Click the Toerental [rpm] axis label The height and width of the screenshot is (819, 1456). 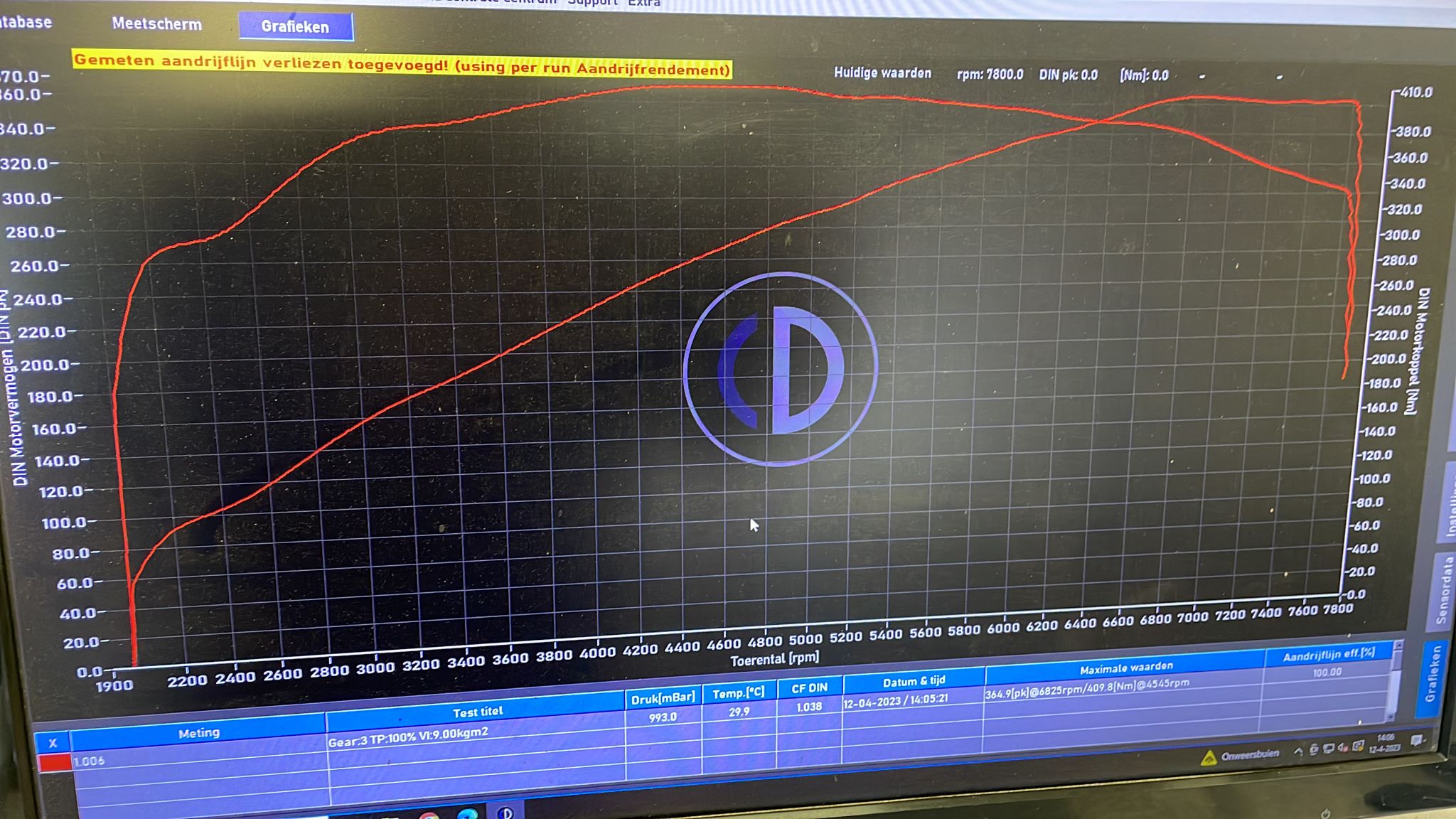(774, 659)
